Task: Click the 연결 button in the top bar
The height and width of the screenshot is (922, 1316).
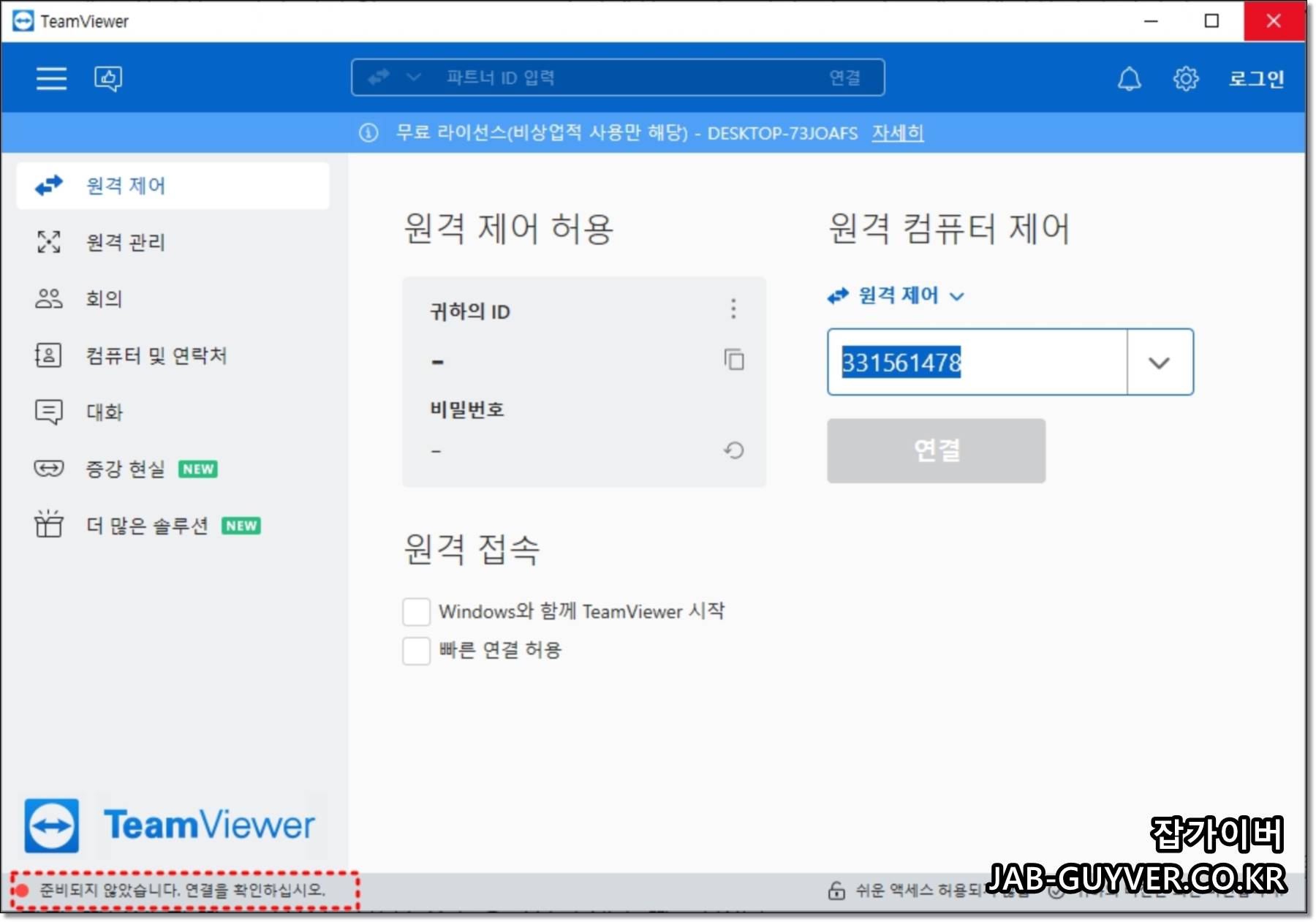Action: [x=844, y=78]
